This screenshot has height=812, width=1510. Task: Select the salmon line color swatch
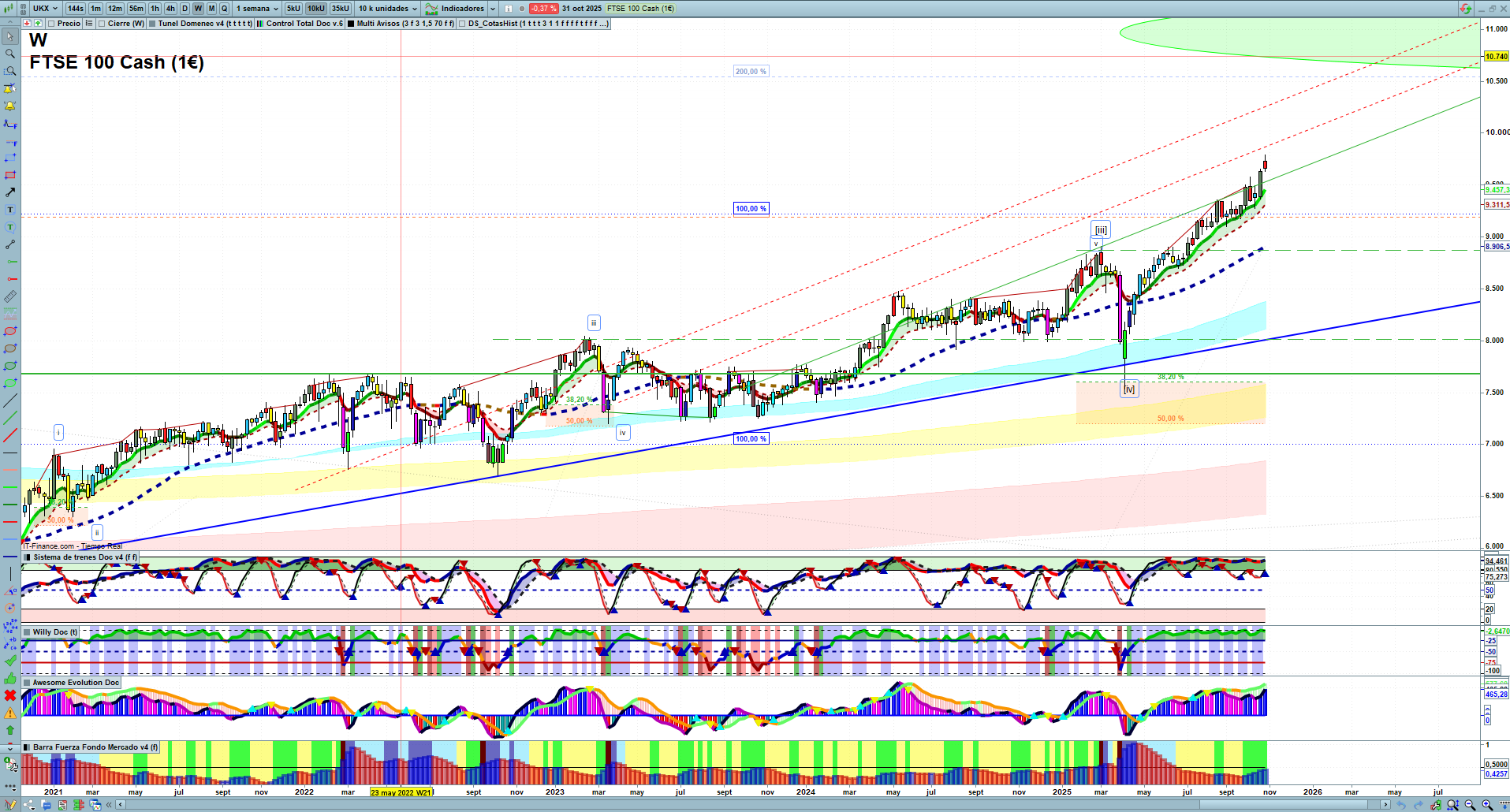(10, 470)
